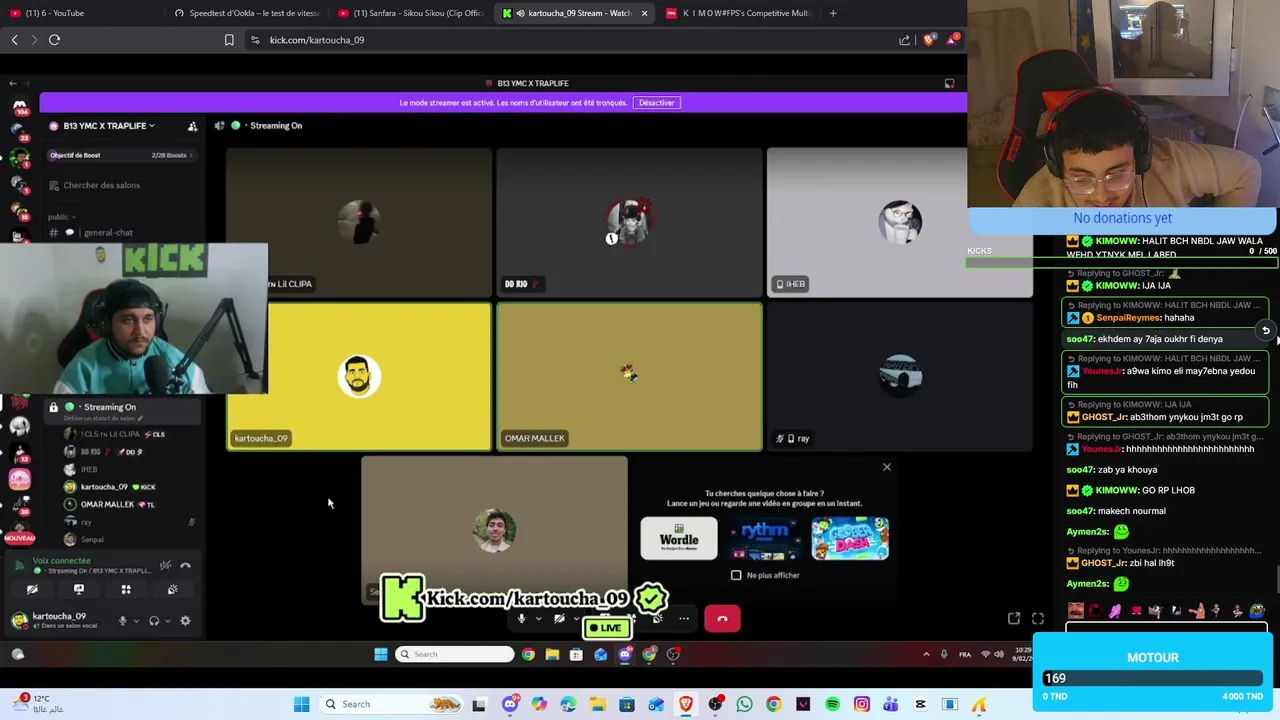Pop out the call window

click(x=1013, y=619)
